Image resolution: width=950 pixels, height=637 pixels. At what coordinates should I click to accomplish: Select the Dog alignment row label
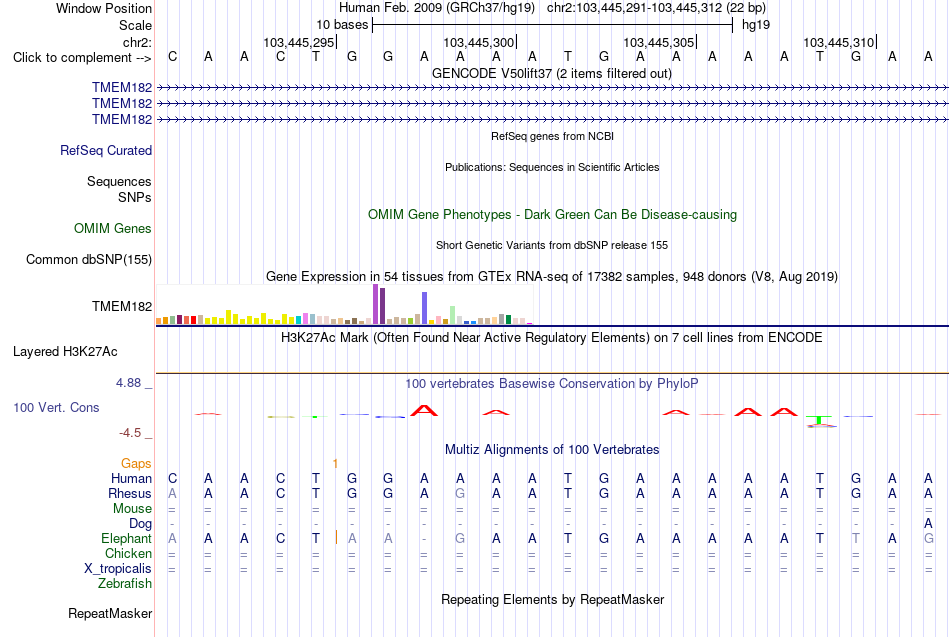coord(140,524)
